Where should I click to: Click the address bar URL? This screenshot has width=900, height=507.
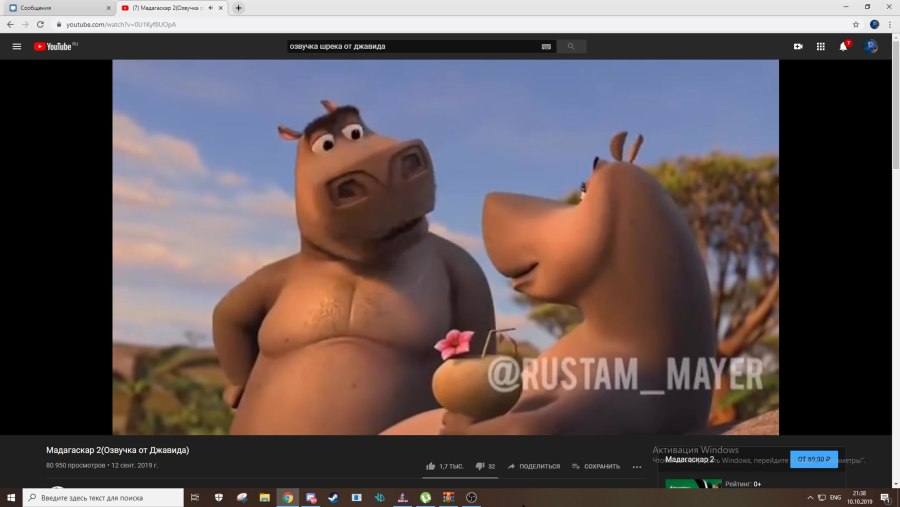tap(121, 24)
